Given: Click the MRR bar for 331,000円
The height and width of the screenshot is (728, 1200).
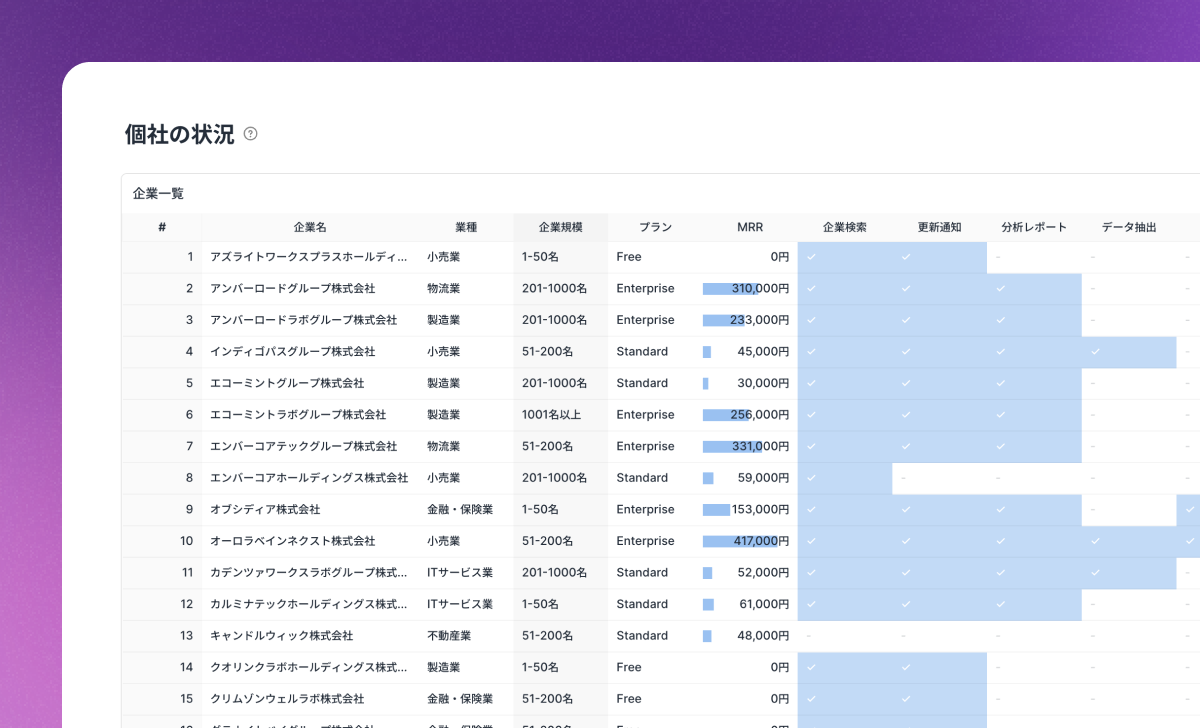Looking at the screenshot, I should click(x=733, y=446).
